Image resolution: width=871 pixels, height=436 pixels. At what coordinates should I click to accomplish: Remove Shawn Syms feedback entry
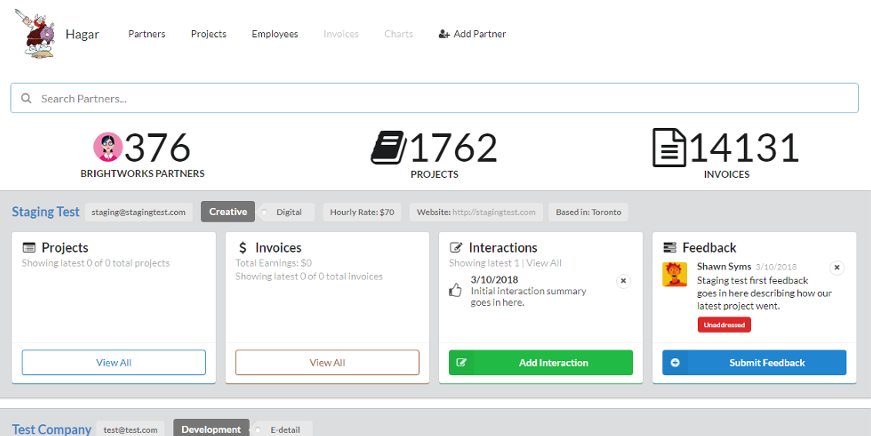click(x=837, y=267)
